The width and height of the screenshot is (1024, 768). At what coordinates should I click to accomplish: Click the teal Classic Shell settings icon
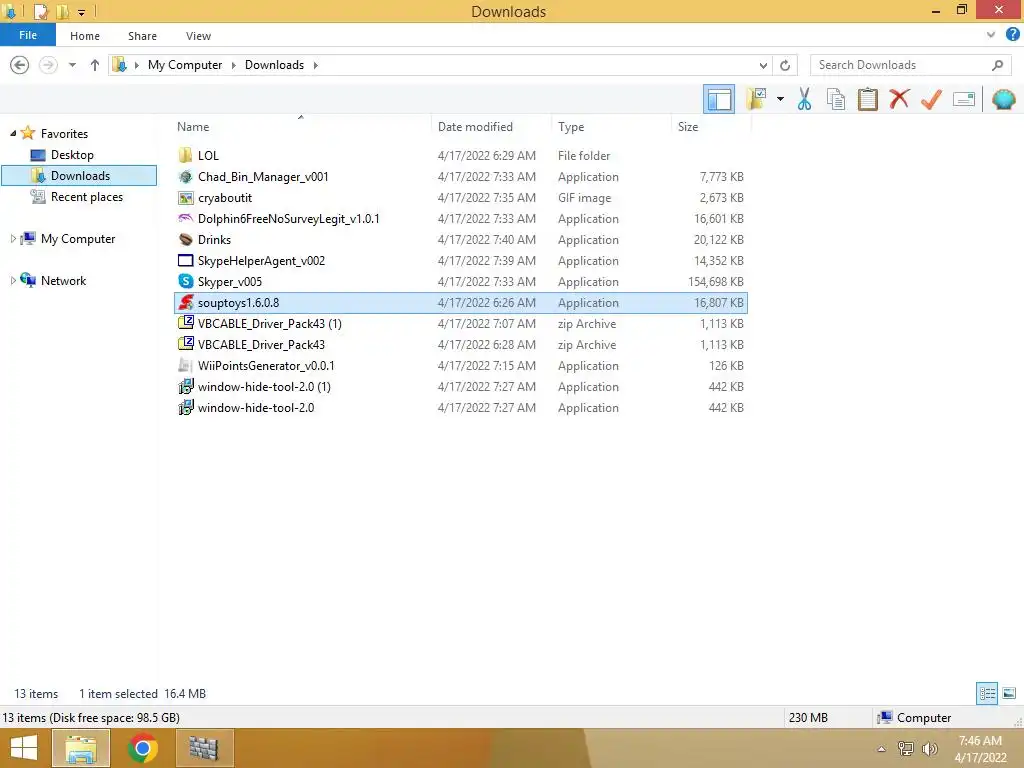[x=1003, y=99]
